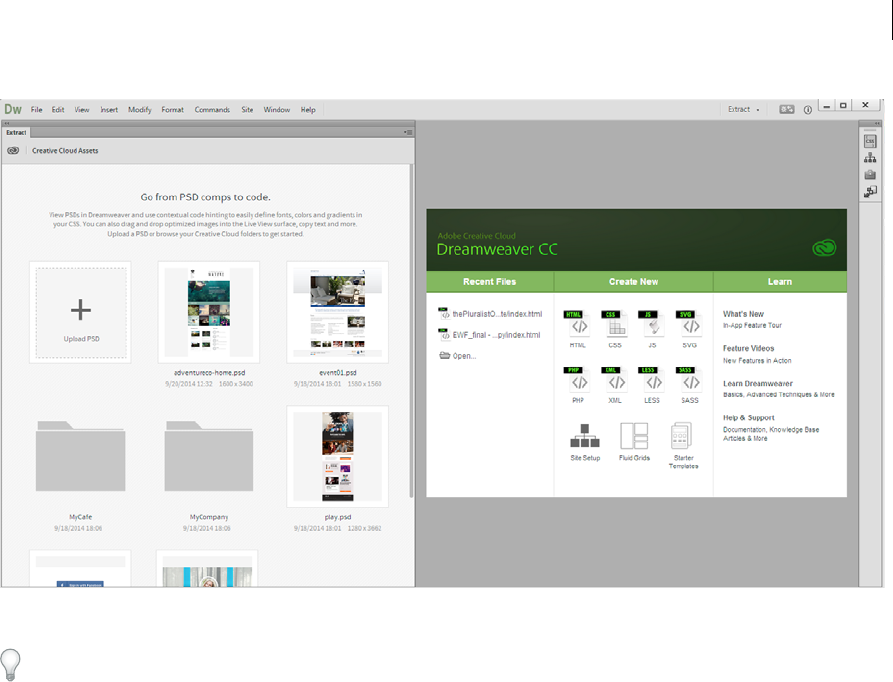The width and height of the screenshot is (893, 682).
Task: Collapse the Extract panel with double arrows
Action: 7,123
